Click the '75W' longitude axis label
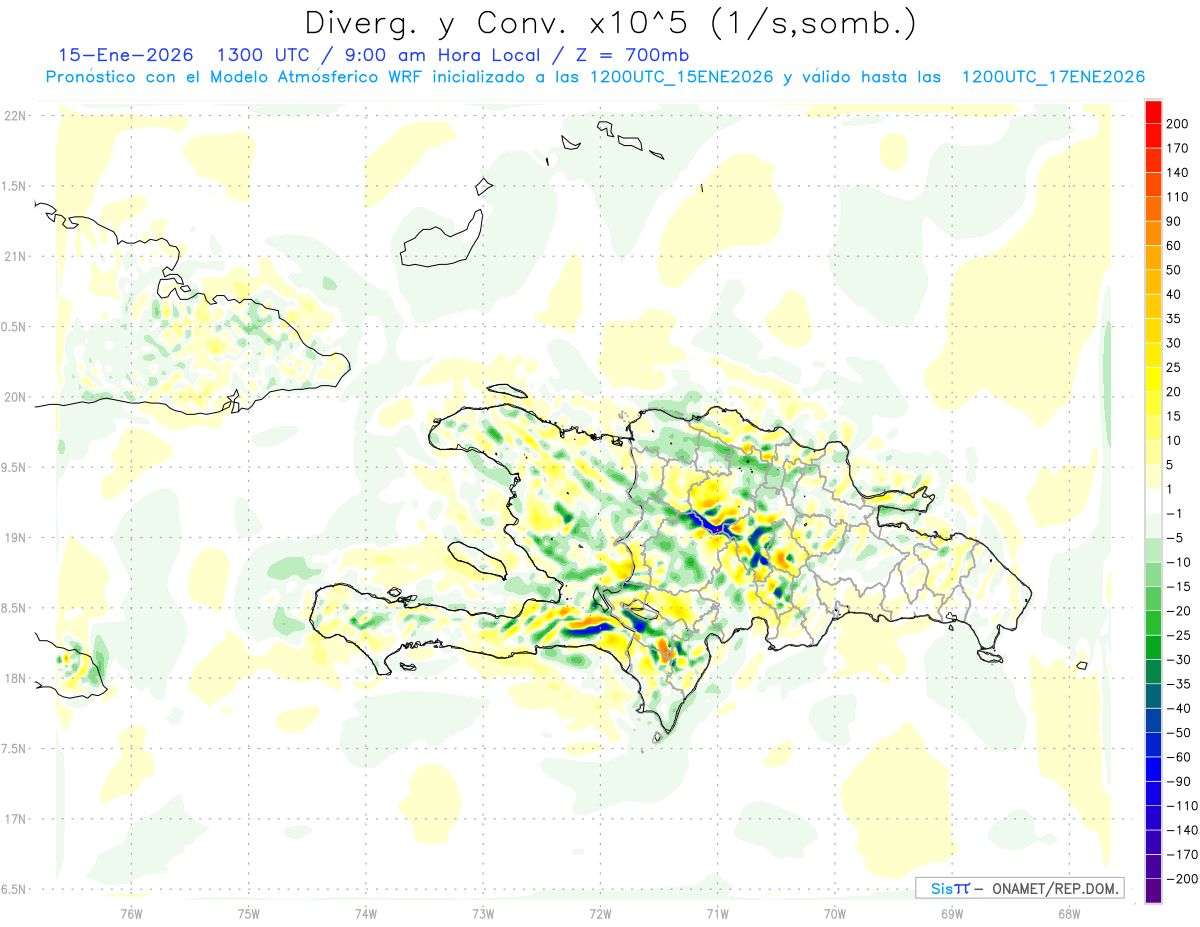 click(249, 913)
